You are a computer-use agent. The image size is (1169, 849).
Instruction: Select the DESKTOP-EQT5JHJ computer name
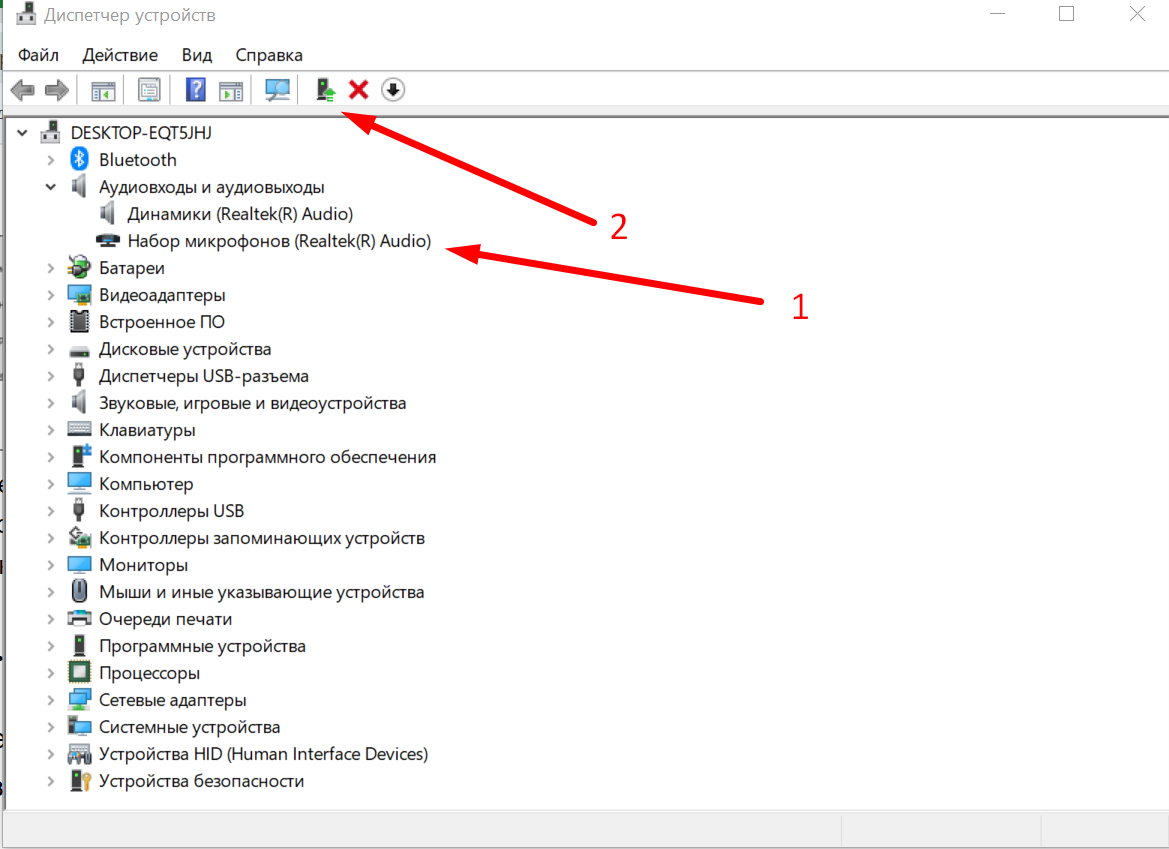(141, 133)
